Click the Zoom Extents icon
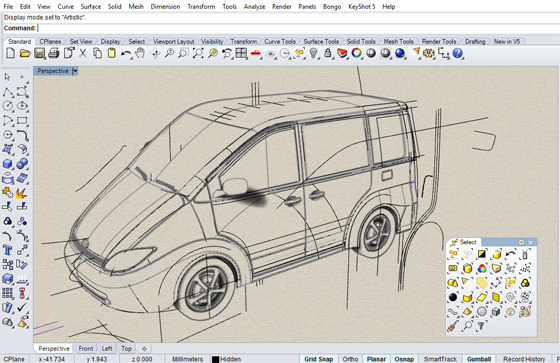Image resolution: width=560 pixels, height=363 pixels. (x=198, y=54)
